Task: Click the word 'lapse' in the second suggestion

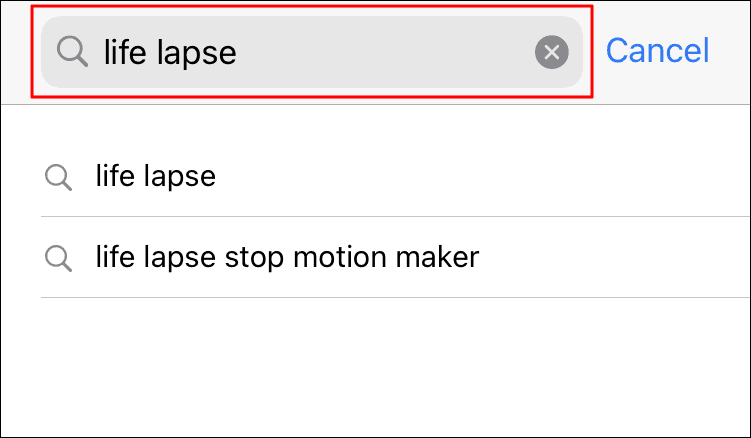Action: (x=180, y=259)
